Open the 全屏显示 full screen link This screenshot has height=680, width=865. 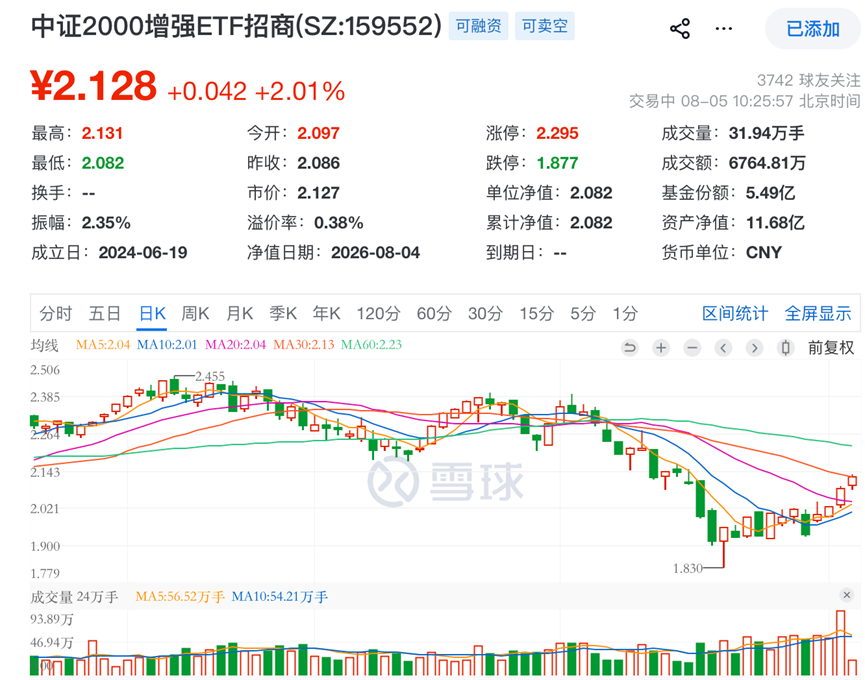(x=818, y=313)
